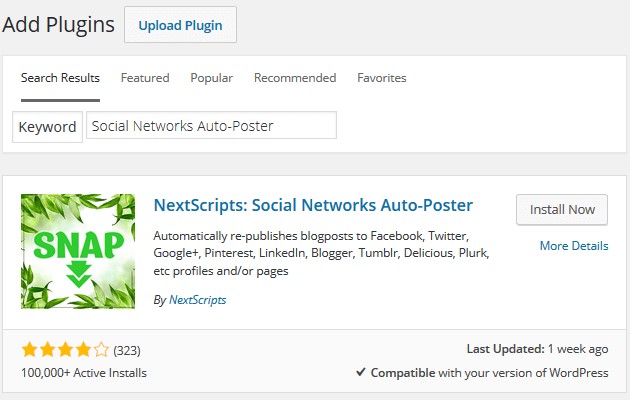Viewport: 630px width, 400px height.
Task: Go to the Popular tab
Action: tap(211, 78)
